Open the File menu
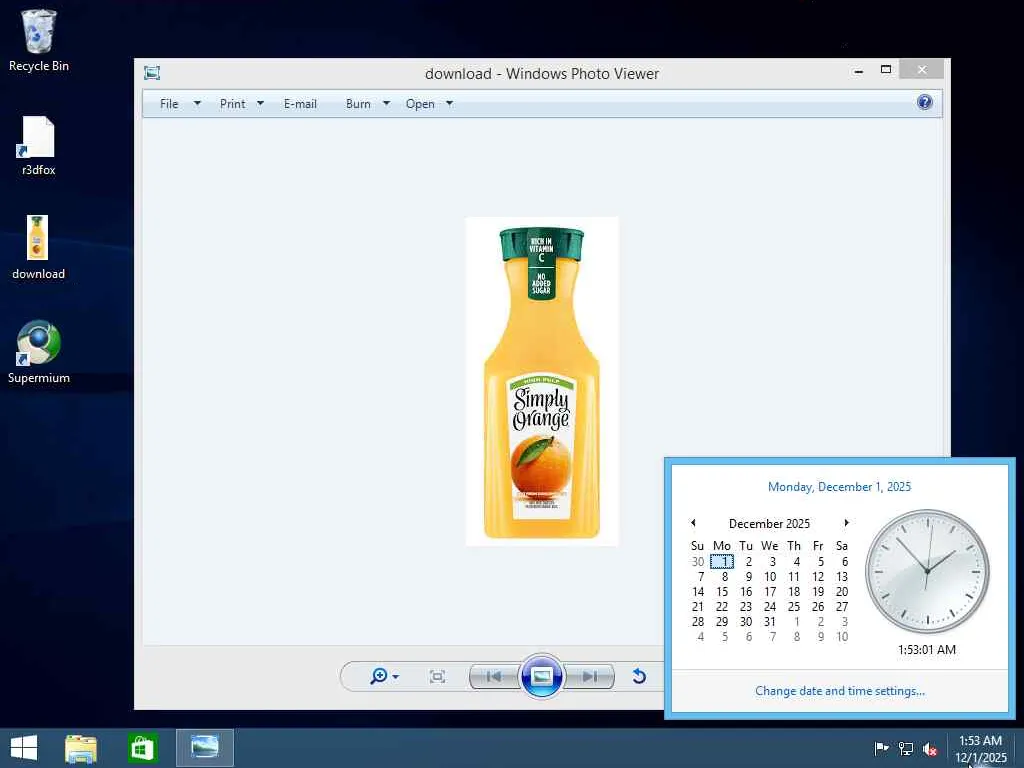Viewport: 1024px width, 768px height. pyautogui.click(x=168, y=104)
